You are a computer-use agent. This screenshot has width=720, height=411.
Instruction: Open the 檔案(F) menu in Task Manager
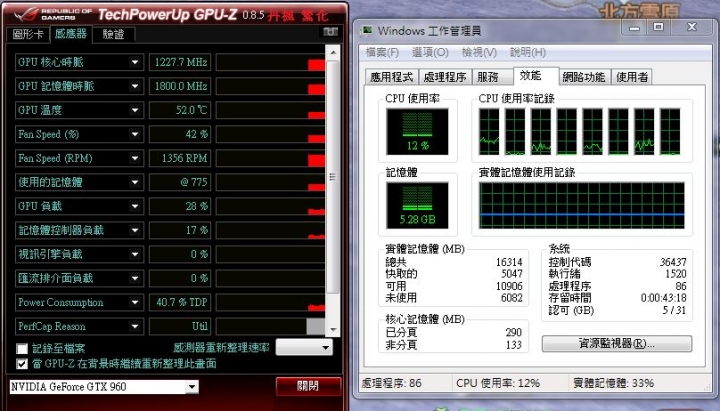(382, 52)
